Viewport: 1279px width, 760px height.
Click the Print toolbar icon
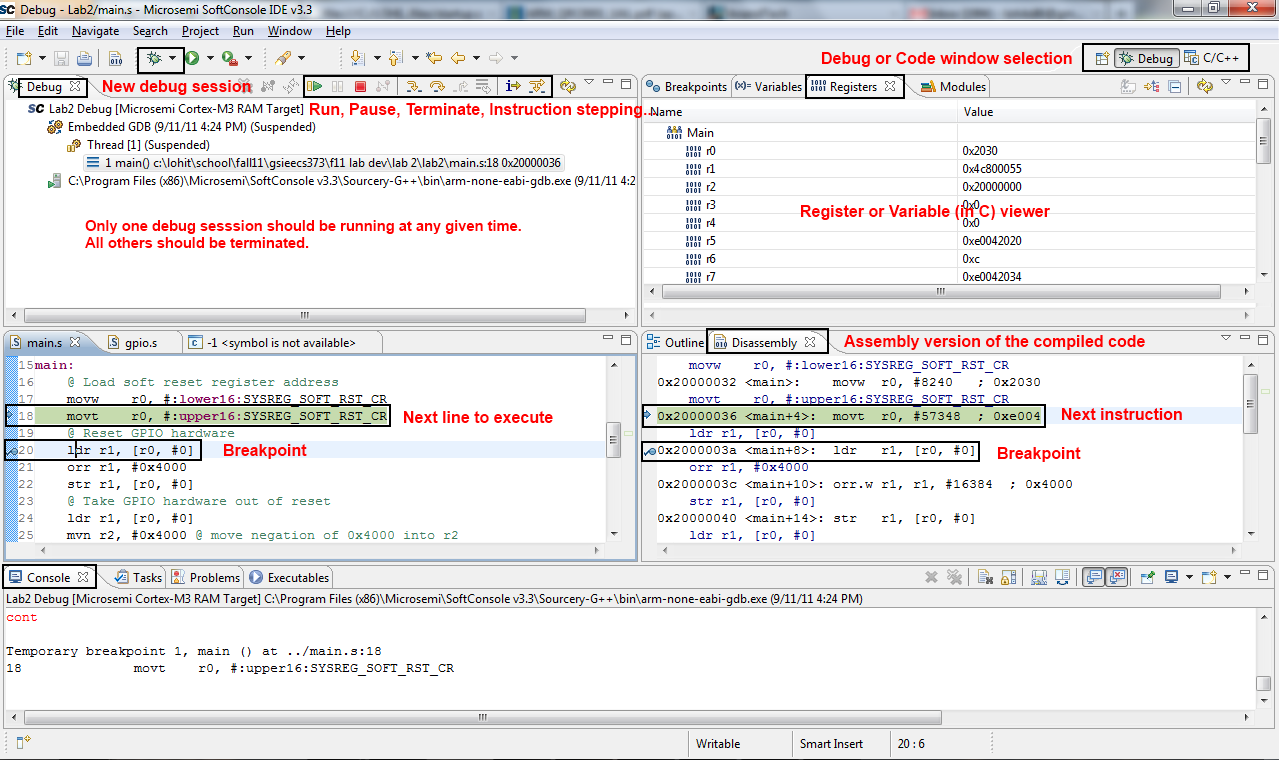click(84, 58)
